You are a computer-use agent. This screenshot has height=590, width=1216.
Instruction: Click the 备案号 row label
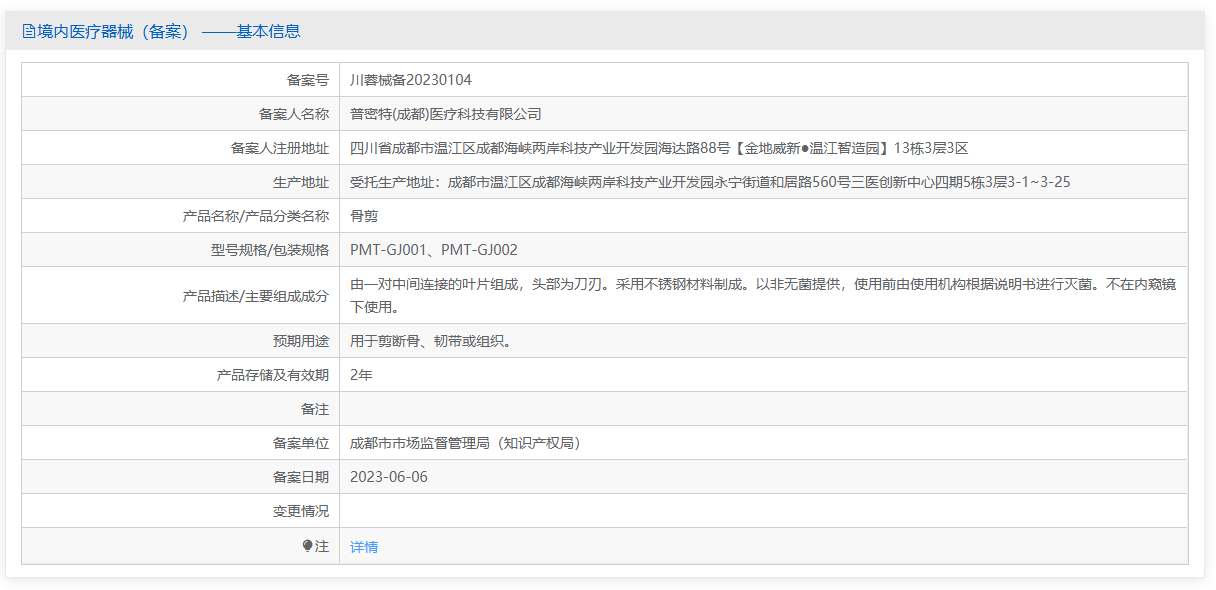coord(308,80)
